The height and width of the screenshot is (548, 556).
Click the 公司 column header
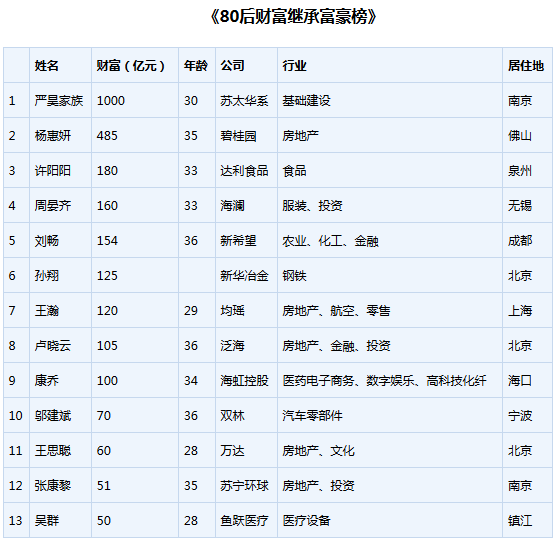tap(232, 66)
